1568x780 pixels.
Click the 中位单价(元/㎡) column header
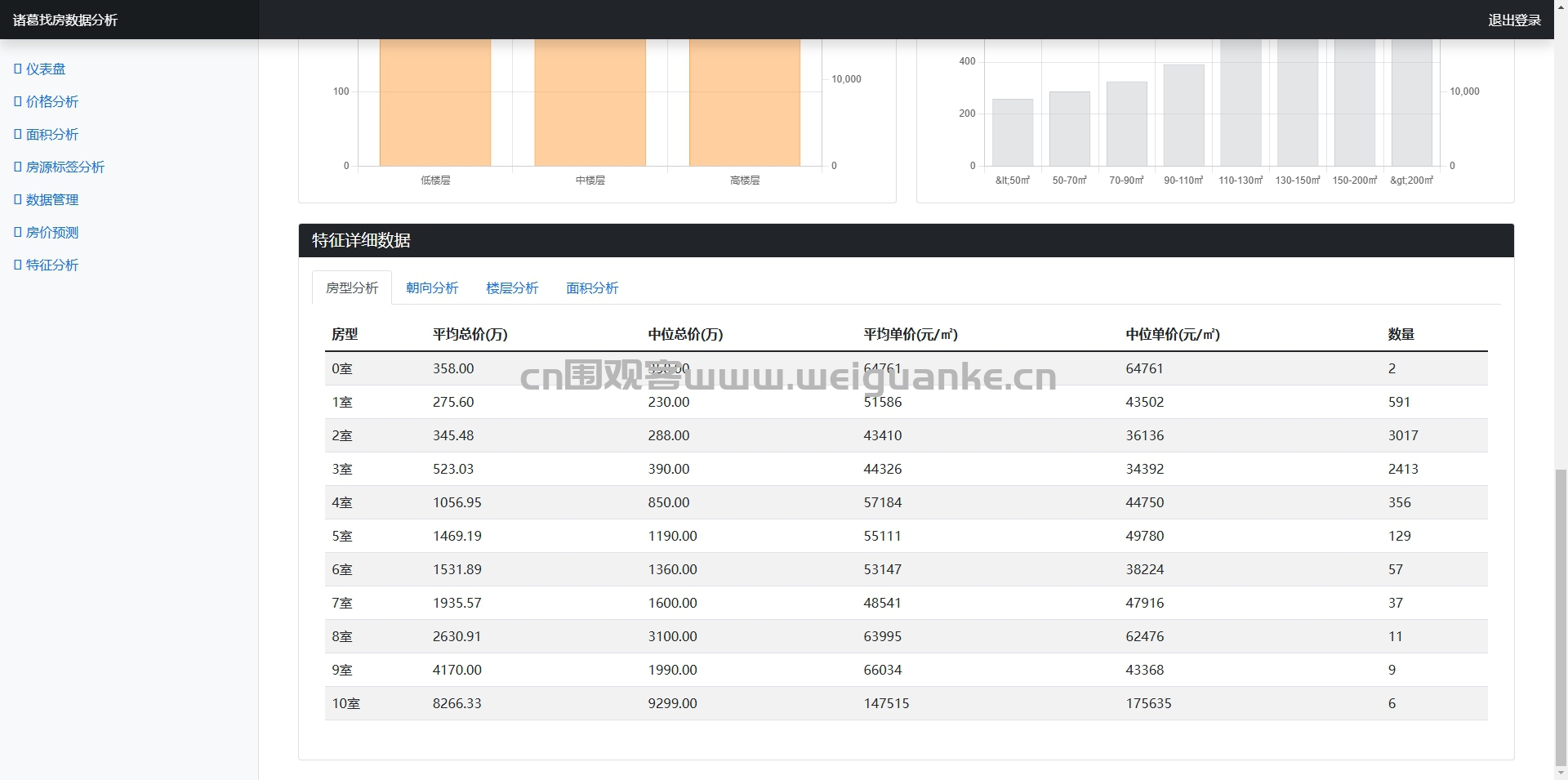(1173, 334)
